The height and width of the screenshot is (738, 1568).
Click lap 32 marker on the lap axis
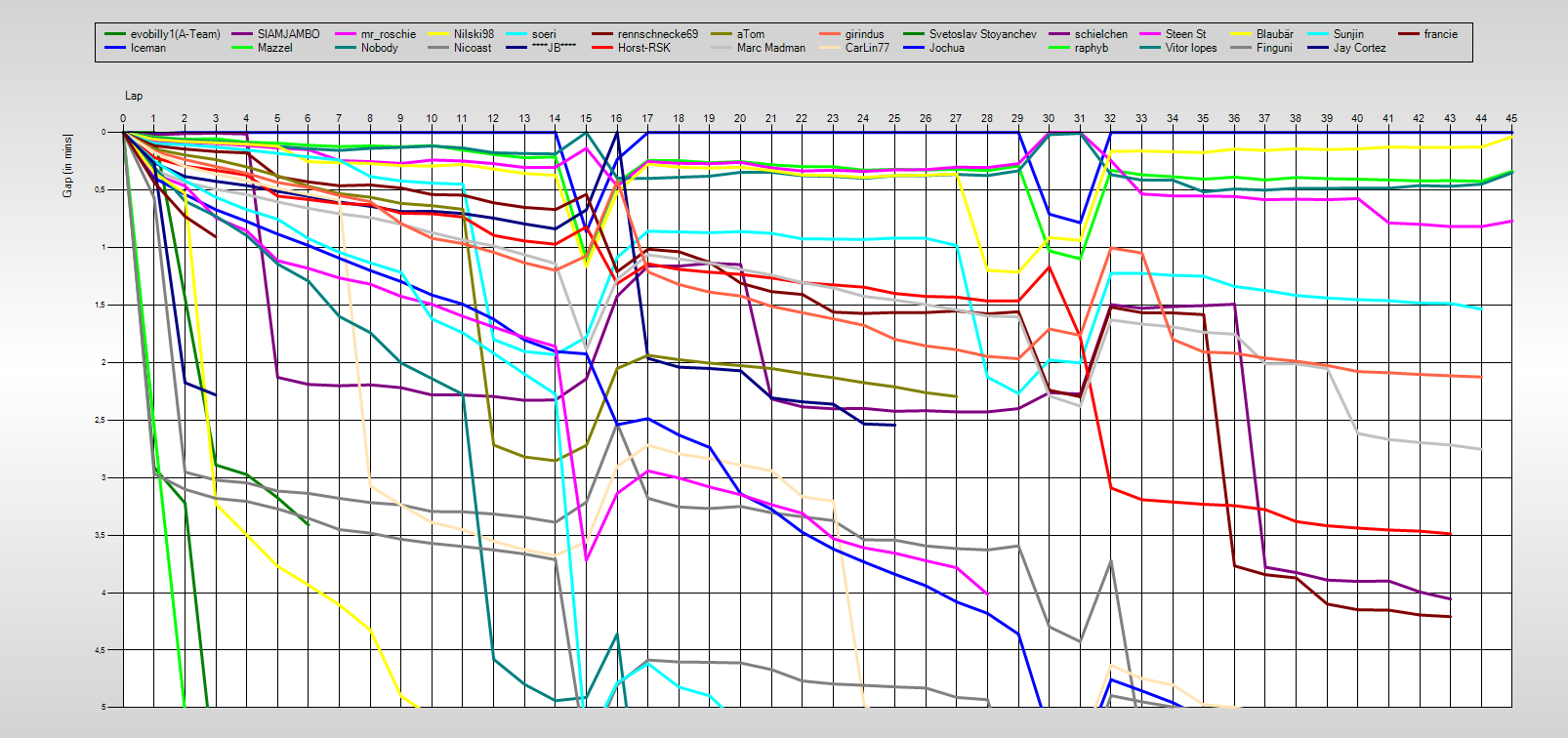pos(1110,119)
